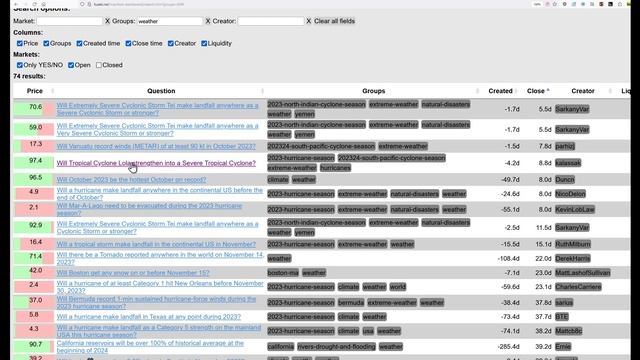The image size is (640, 360).
Task: Toggle the Liquidity column checkbox
Action: click(x=204, y=43)
